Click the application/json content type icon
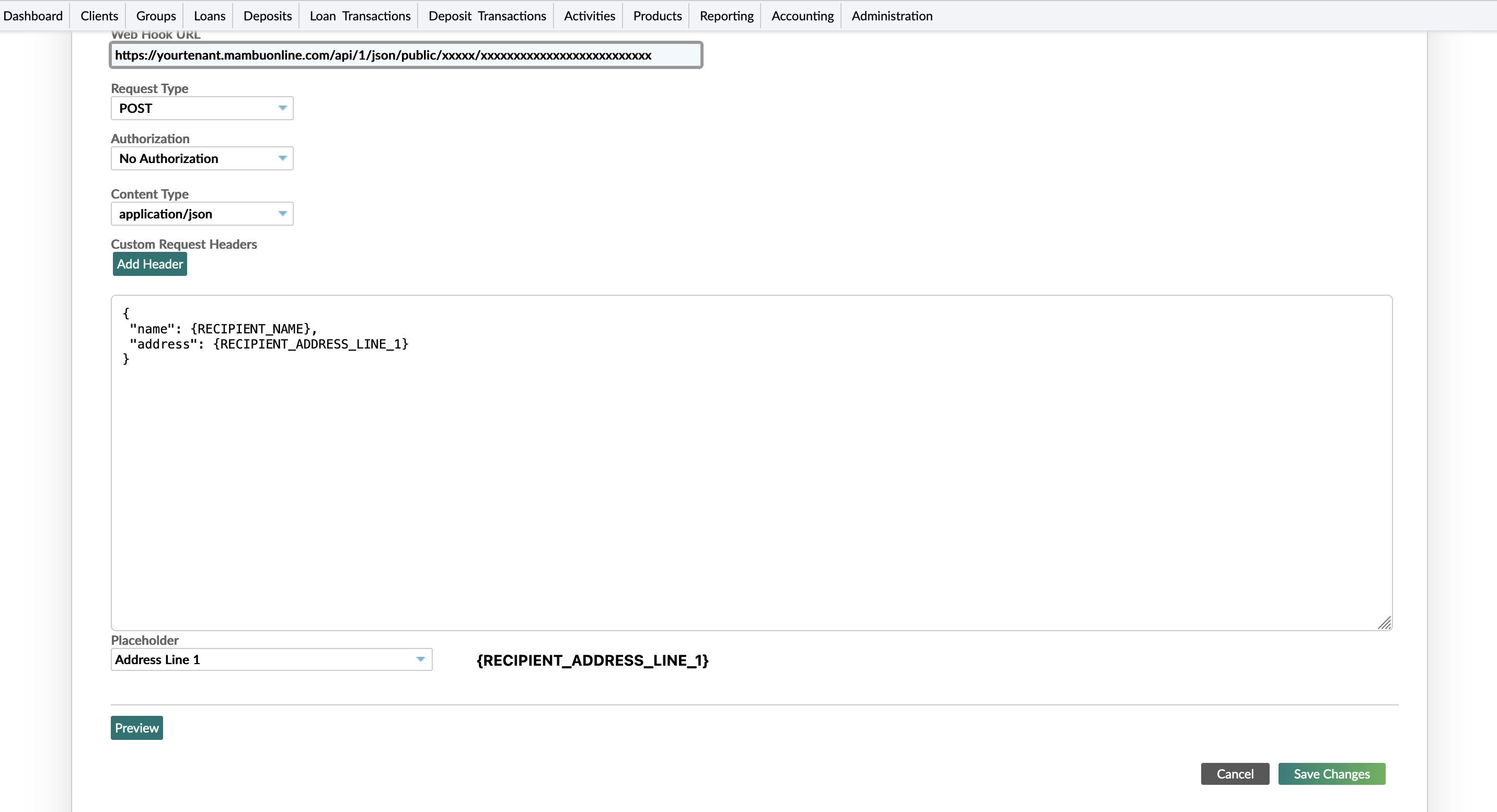The width and height of the screenshot is (1497, 812). click(x=282, y=214)
